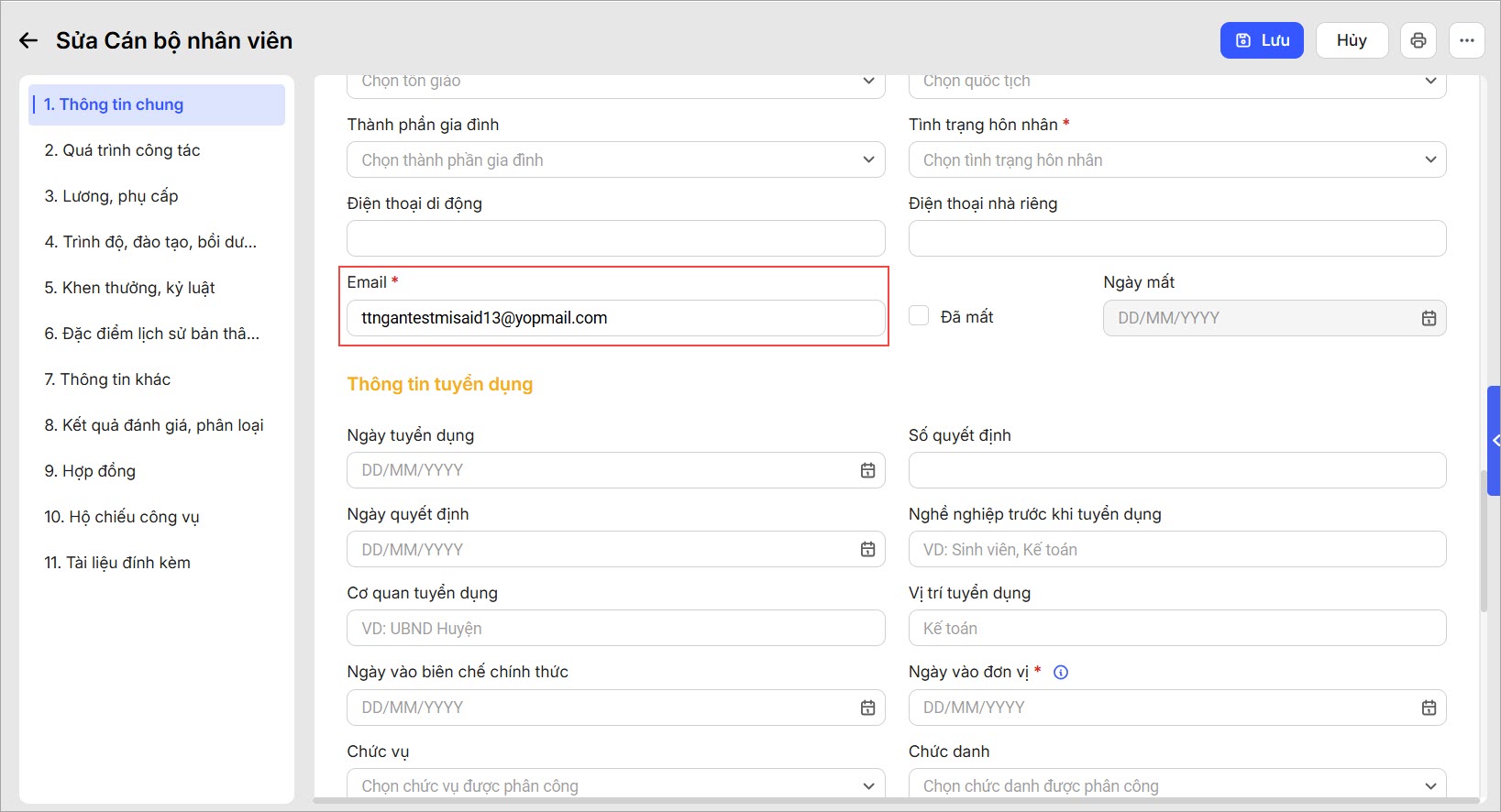The image size is (1501, 812).
Task: Open the three-dots more options menu
Action: point(1466,40)
